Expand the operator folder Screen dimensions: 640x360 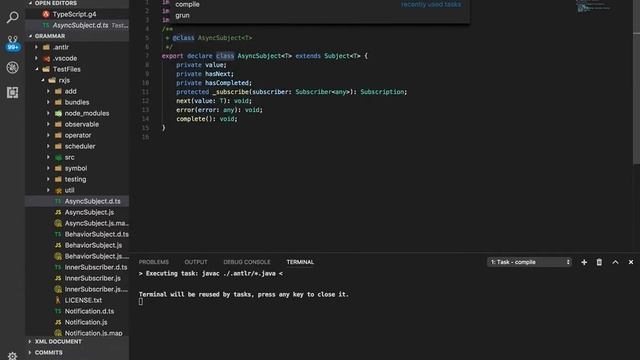coord(78,136)
